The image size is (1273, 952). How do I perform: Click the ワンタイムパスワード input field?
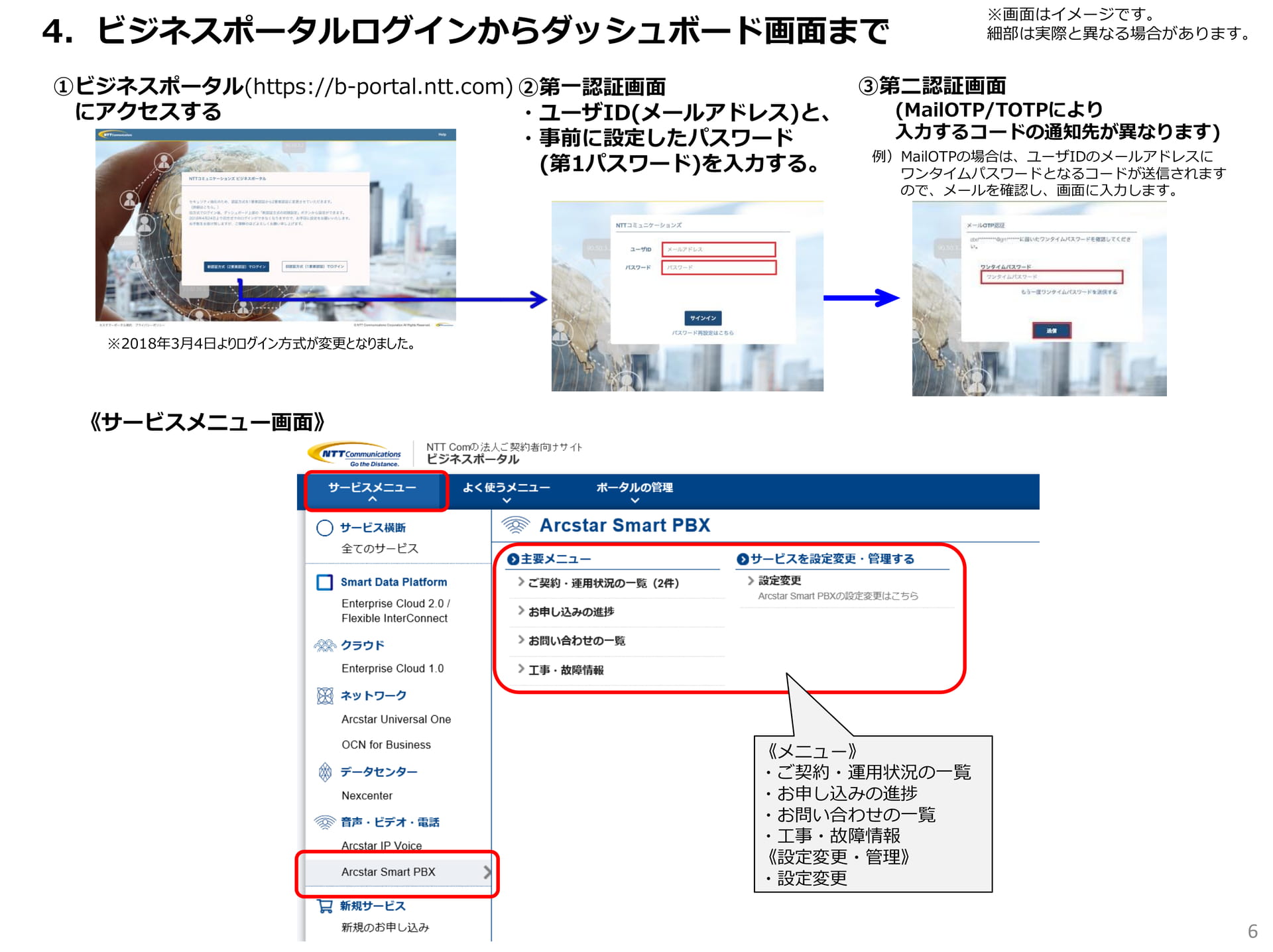(x=1052, y=276)
